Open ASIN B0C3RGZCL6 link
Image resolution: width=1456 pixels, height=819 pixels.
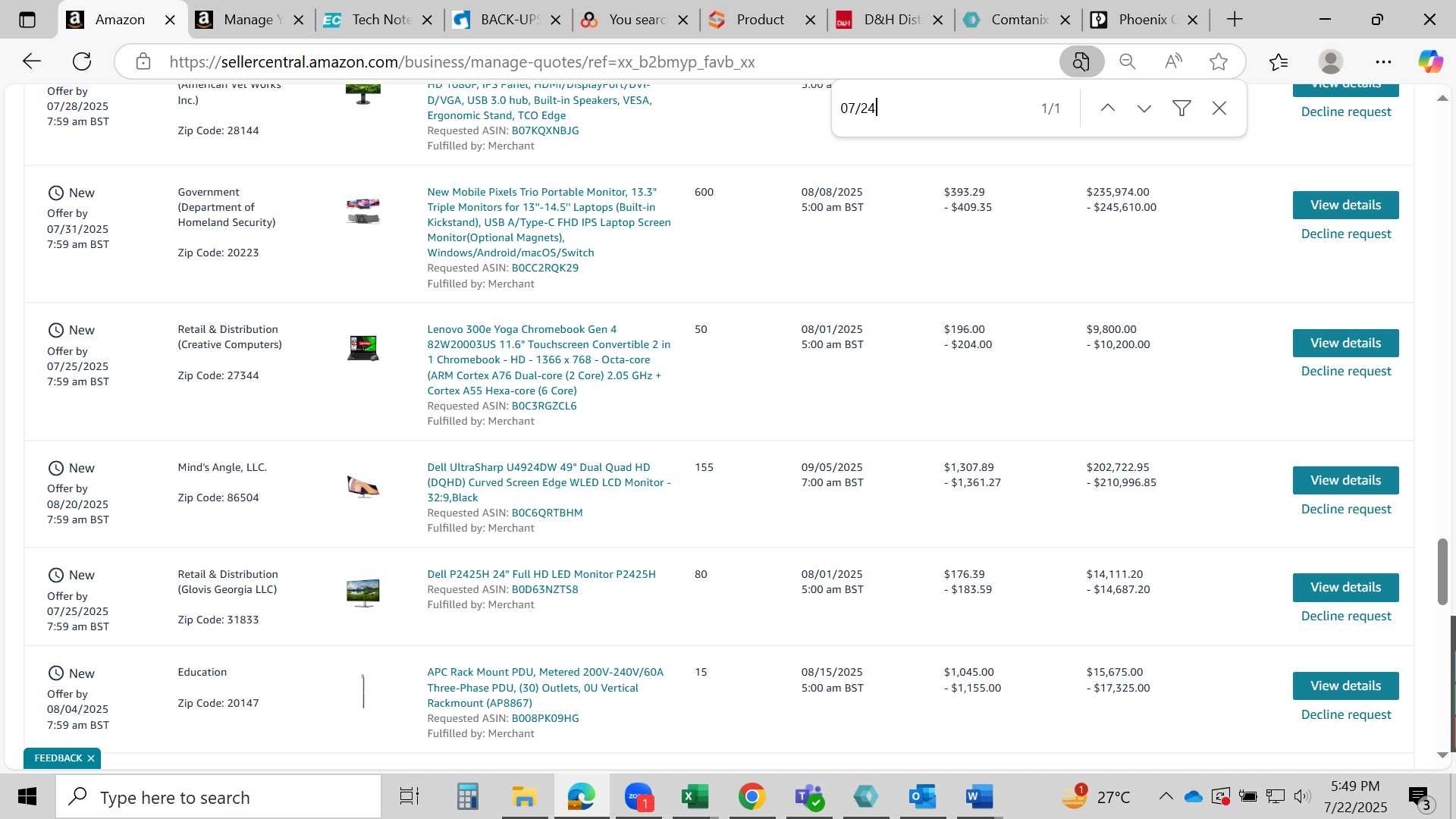(544, 406)
